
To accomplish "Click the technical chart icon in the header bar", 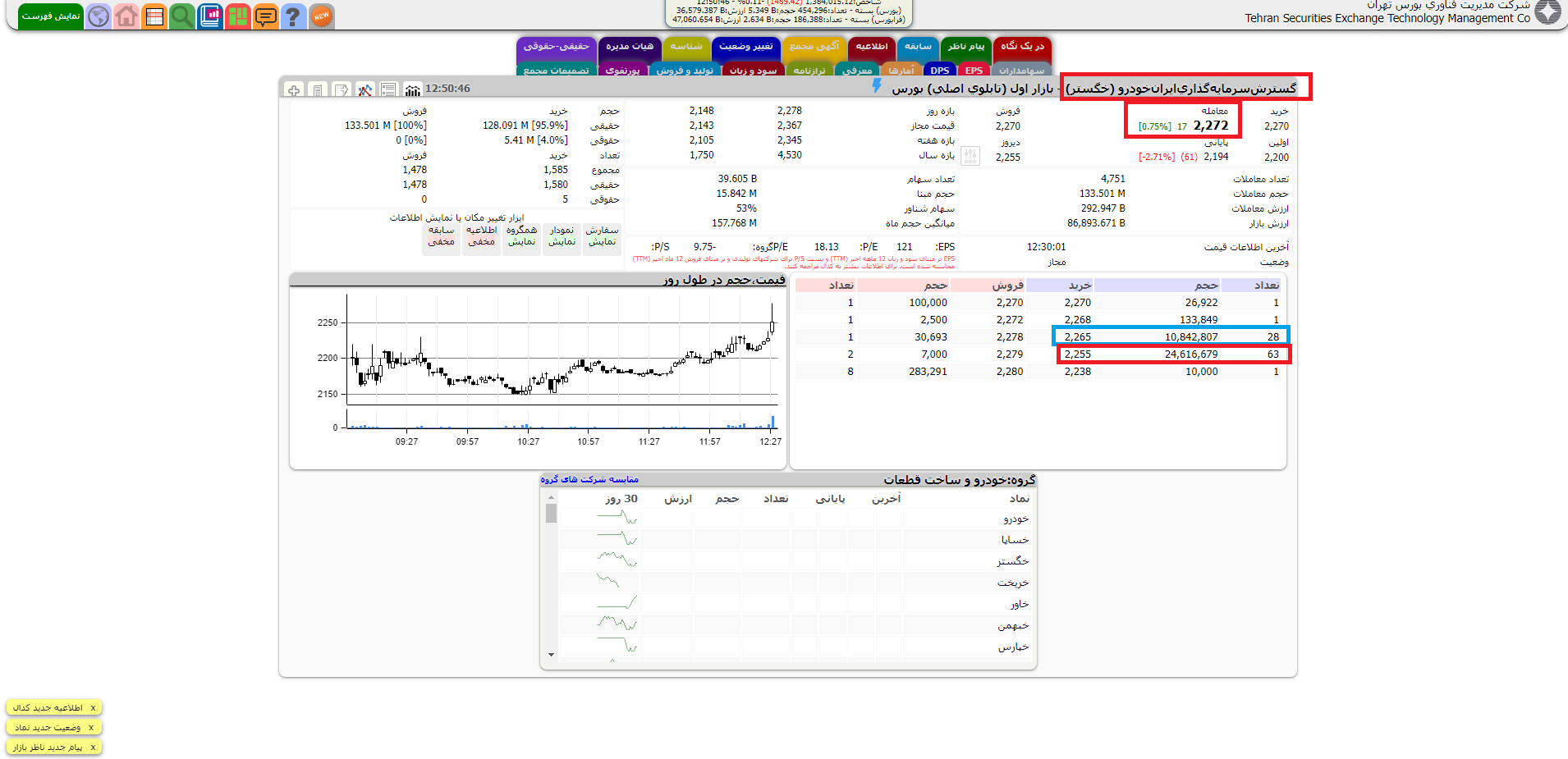I will tap(365, 89).
